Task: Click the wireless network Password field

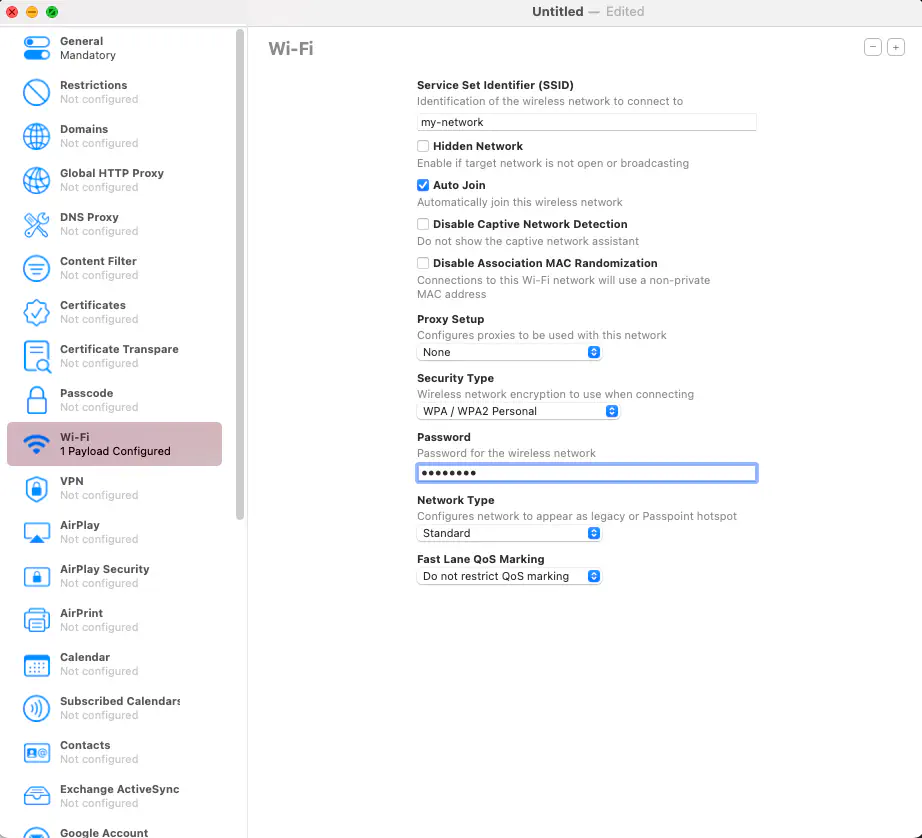Action: (x=586, y=472)
